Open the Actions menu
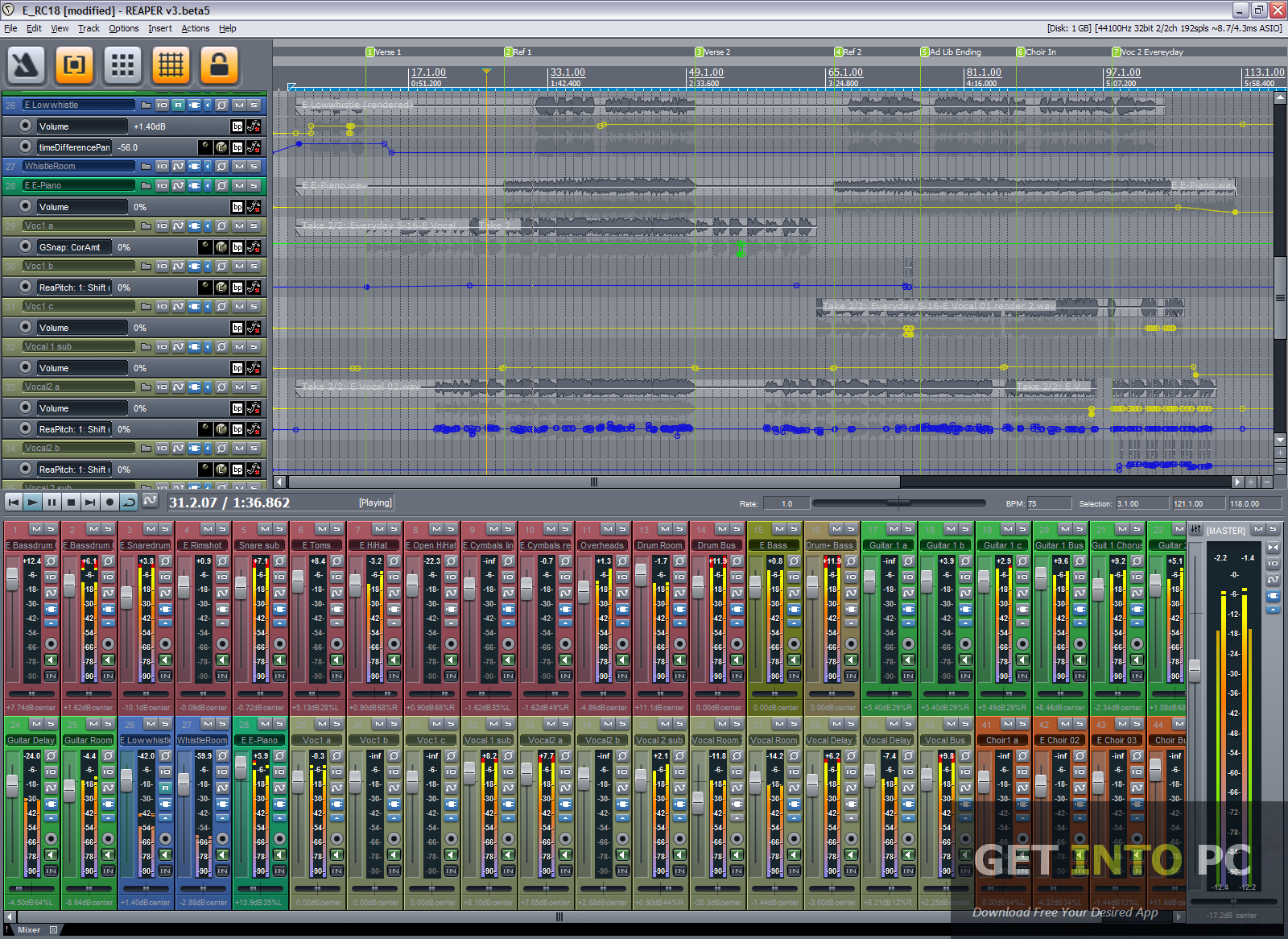The height and width of the screenshot is (939, 1288). 195,28
